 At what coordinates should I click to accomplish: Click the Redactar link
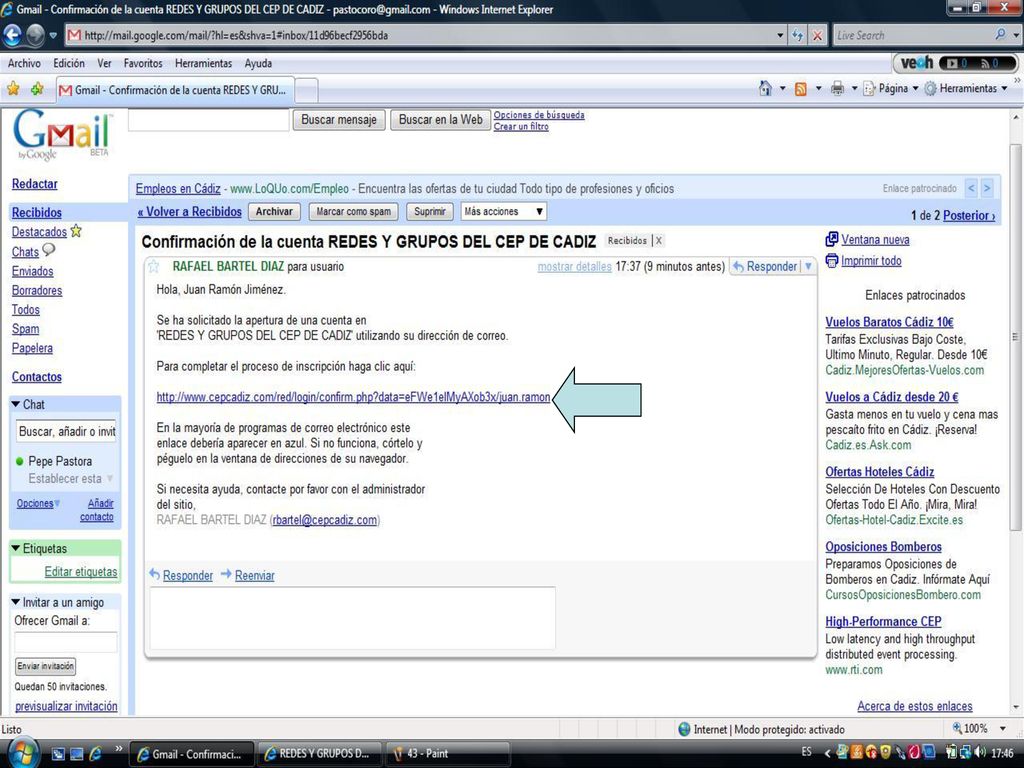click(35, 184)
